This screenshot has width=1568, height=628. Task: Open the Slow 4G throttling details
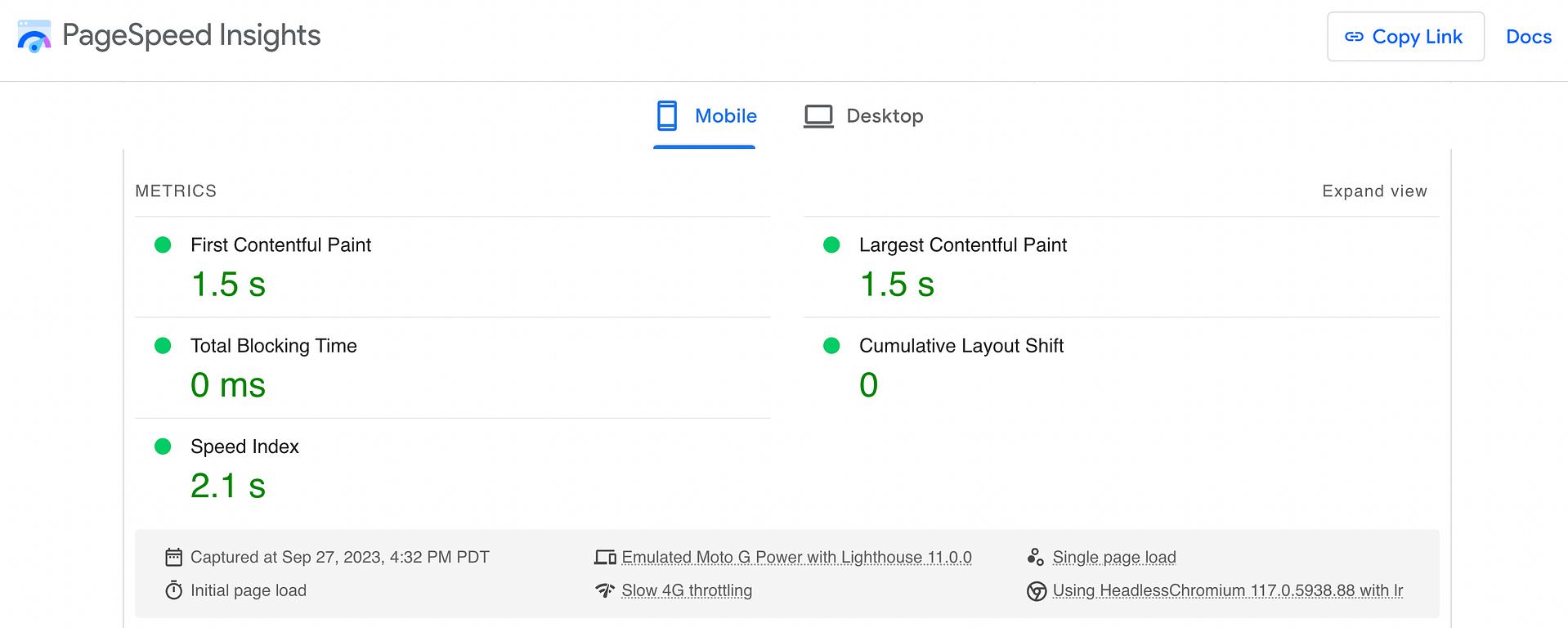687,590
